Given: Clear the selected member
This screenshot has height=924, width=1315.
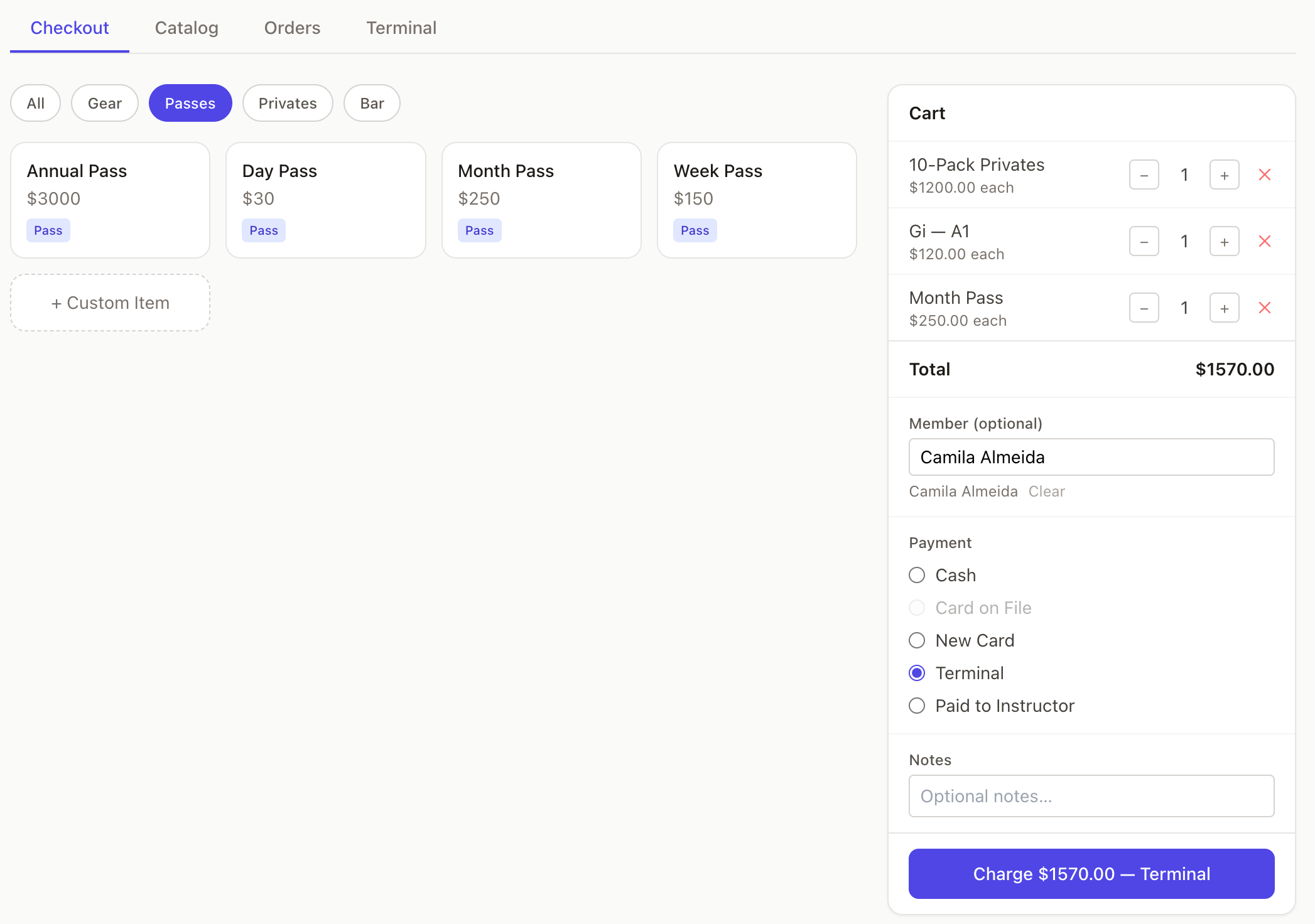Looking at the screenshot, I should tap(1046, 492).
